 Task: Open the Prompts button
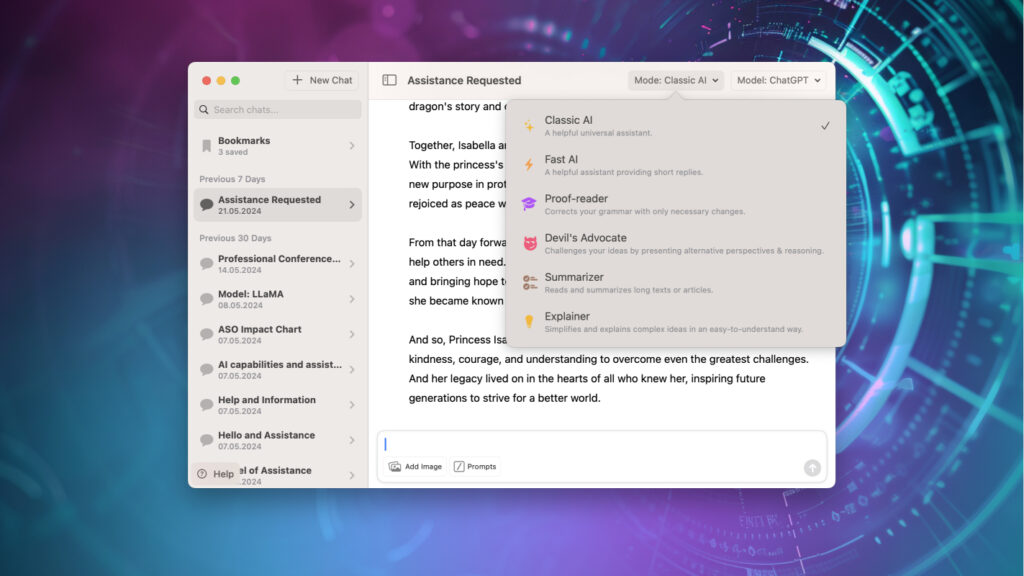[x=475, y=466]
